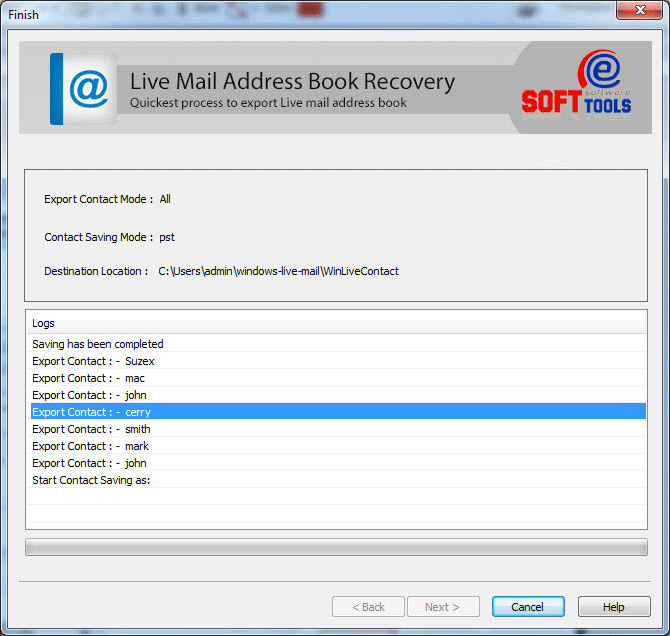Image resolution: width=670 pixels, height=636 pixels.
Task: Select the 'Saving has been completed' log entry
Action: click(x=98, y=344)
